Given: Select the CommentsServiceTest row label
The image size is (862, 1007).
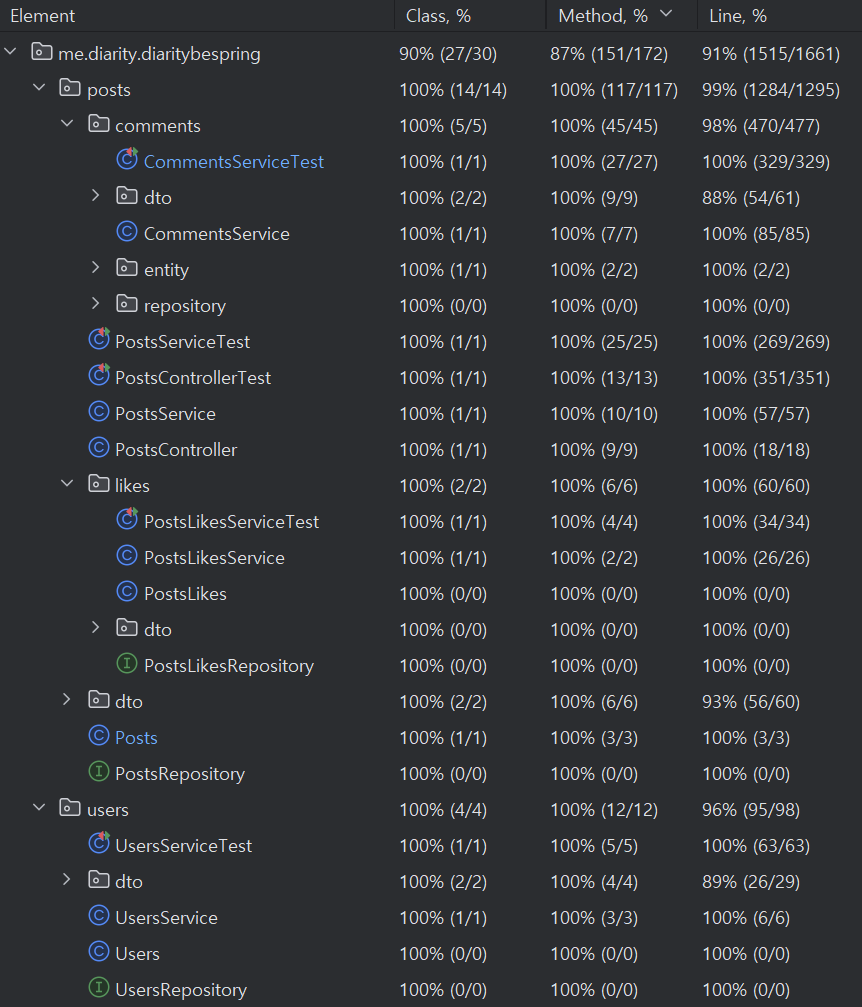Looking at the screenshot, I should point(234,162).
